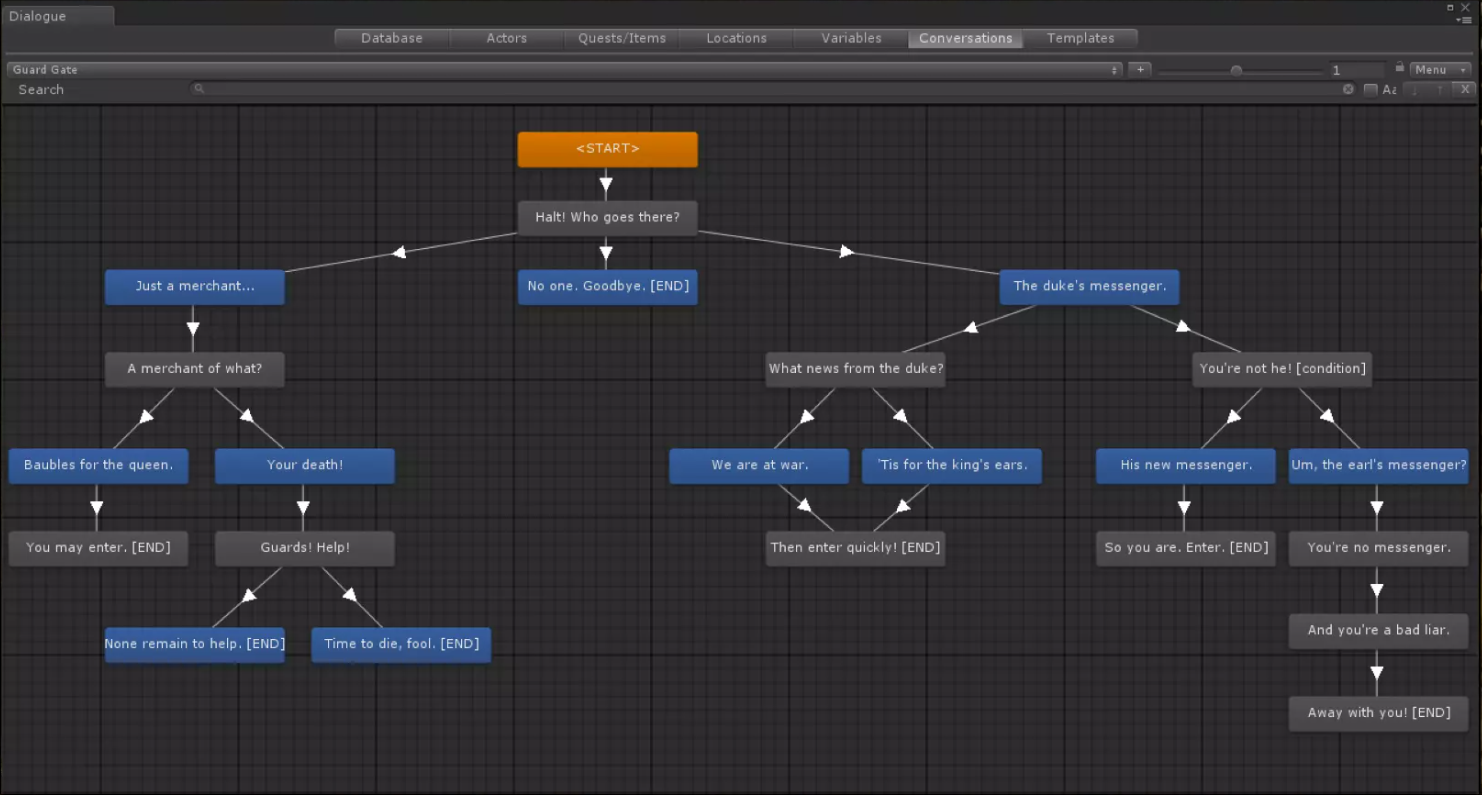Switch to the Actors tab
1482x795 pixels.
click(506, 38)
